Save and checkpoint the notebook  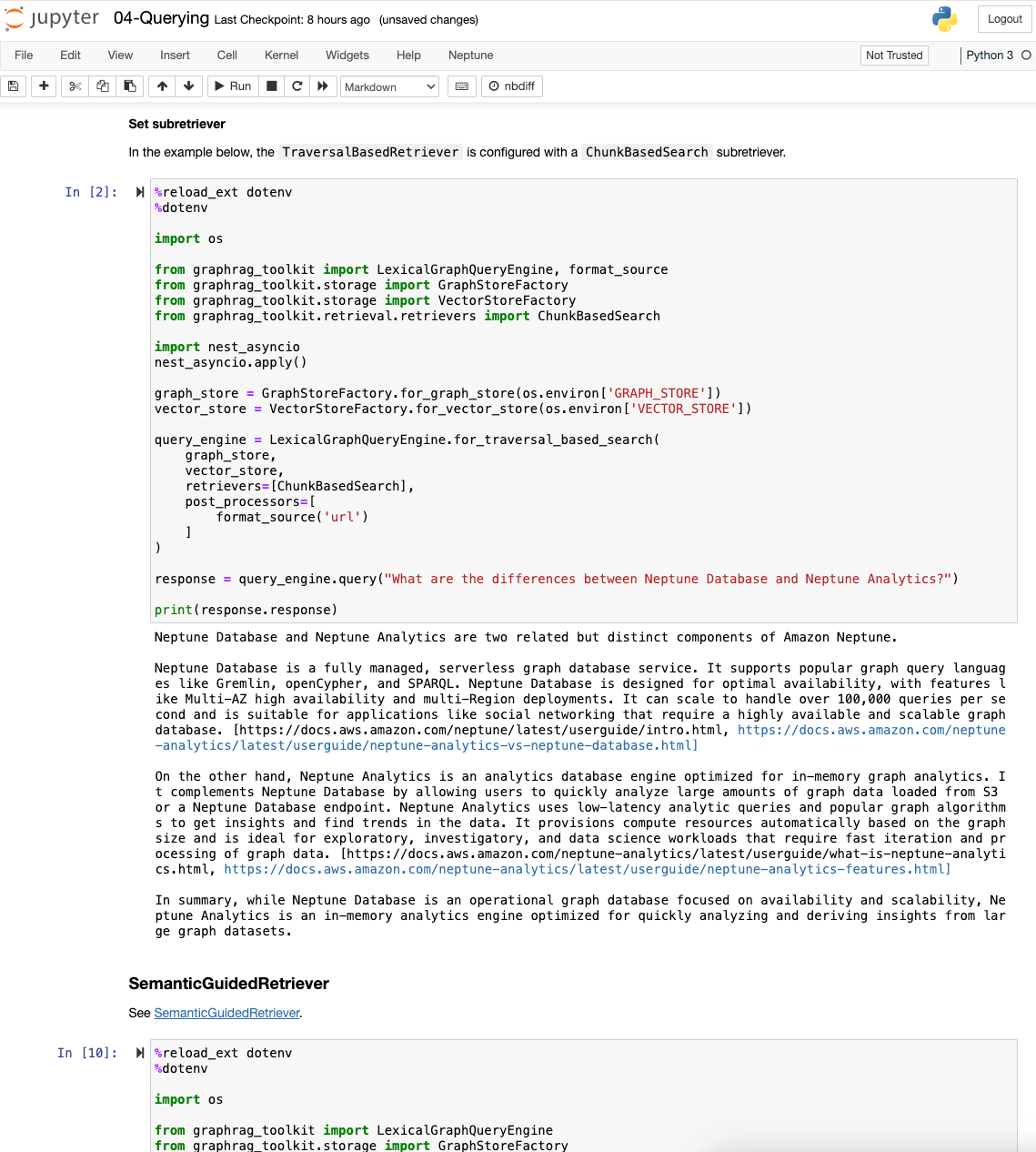pyautogui.click(x=13, y=86)
